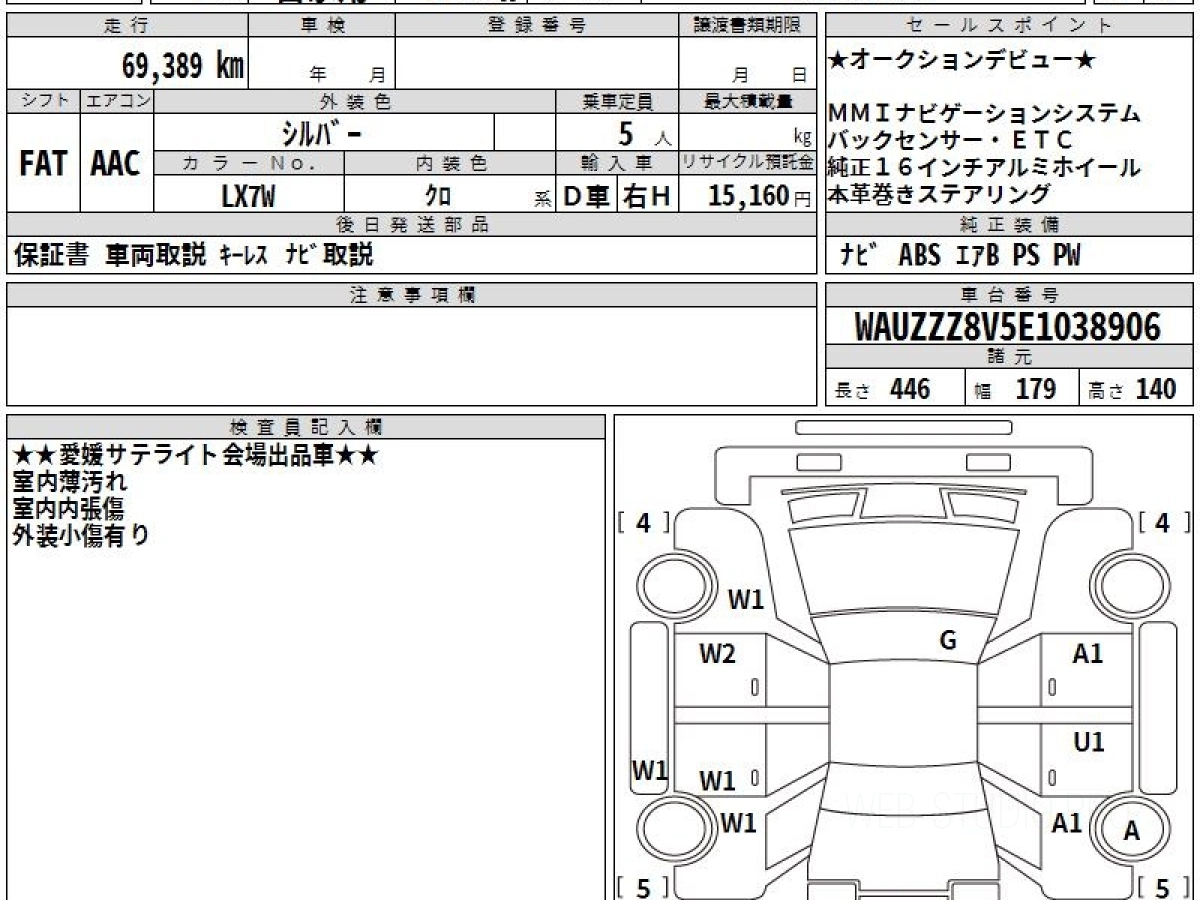This screenshot has width=1200, height=900.
Task: Click the 車検 header cell
Action: (322, 26)
